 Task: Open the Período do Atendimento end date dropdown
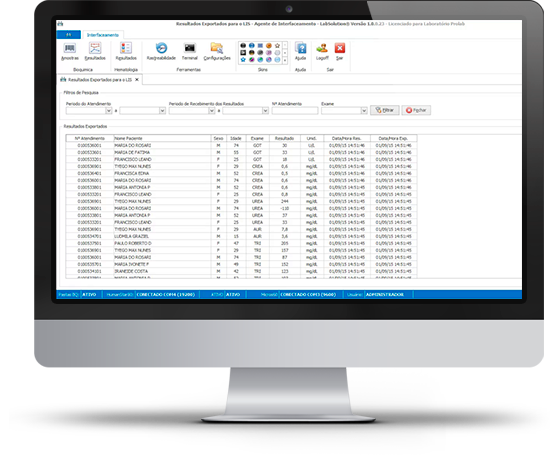pyautogui.click(x=162, y=111)
